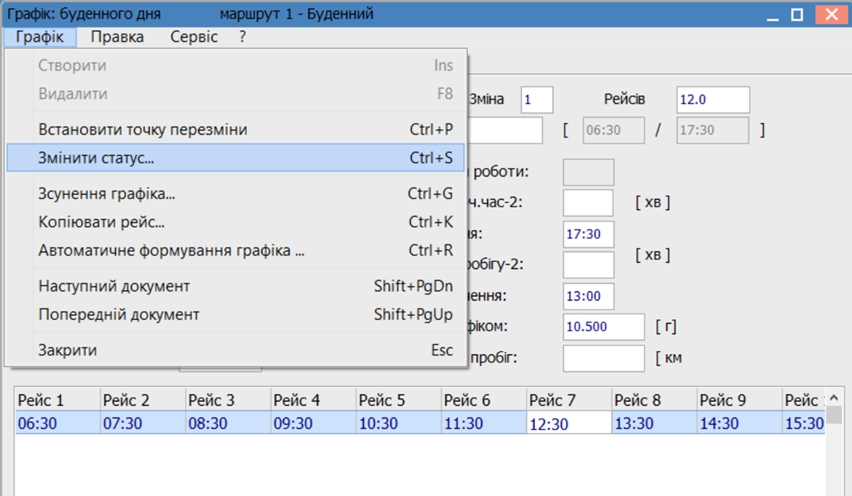
Task: Click the Зміна input field
Action: pyautogui.click(x=537, y=100)
